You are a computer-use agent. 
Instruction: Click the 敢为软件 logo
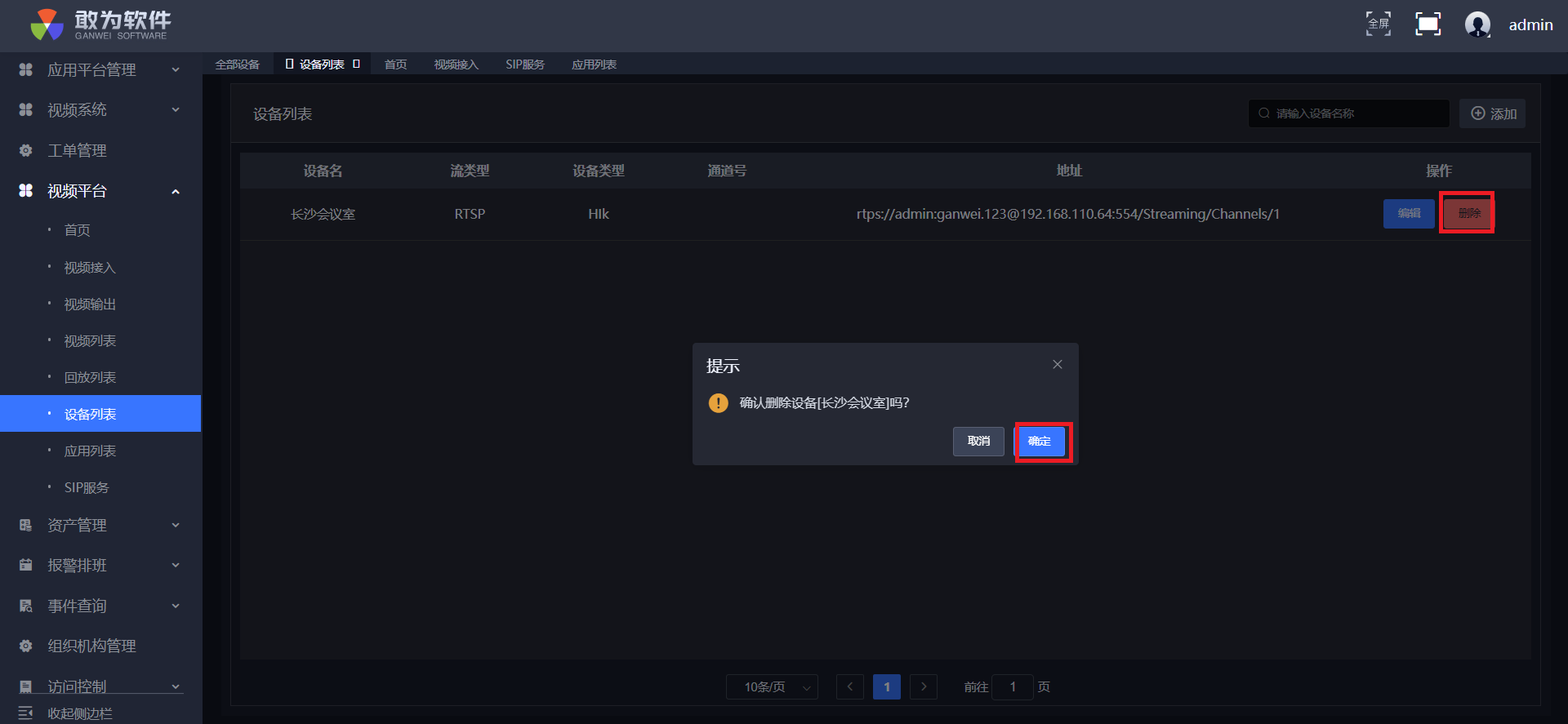[x=100, y=24]
